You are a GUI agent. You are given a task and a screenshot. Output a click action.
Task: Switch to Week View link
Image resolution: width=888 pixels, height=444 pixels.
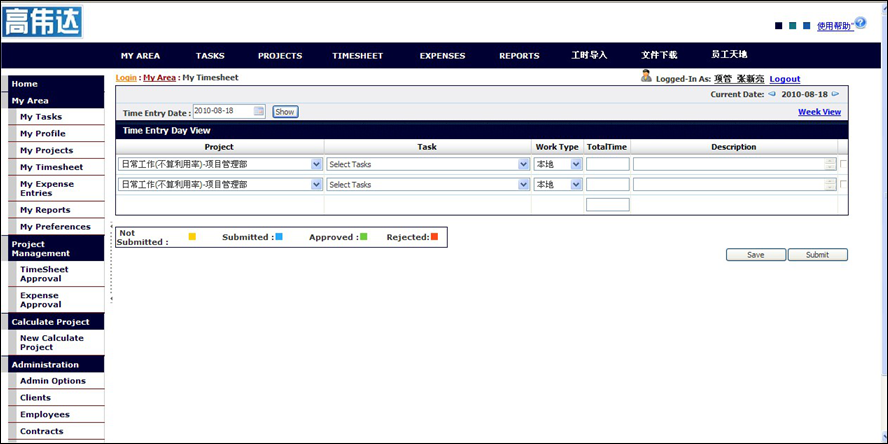[x=819, y=112]
